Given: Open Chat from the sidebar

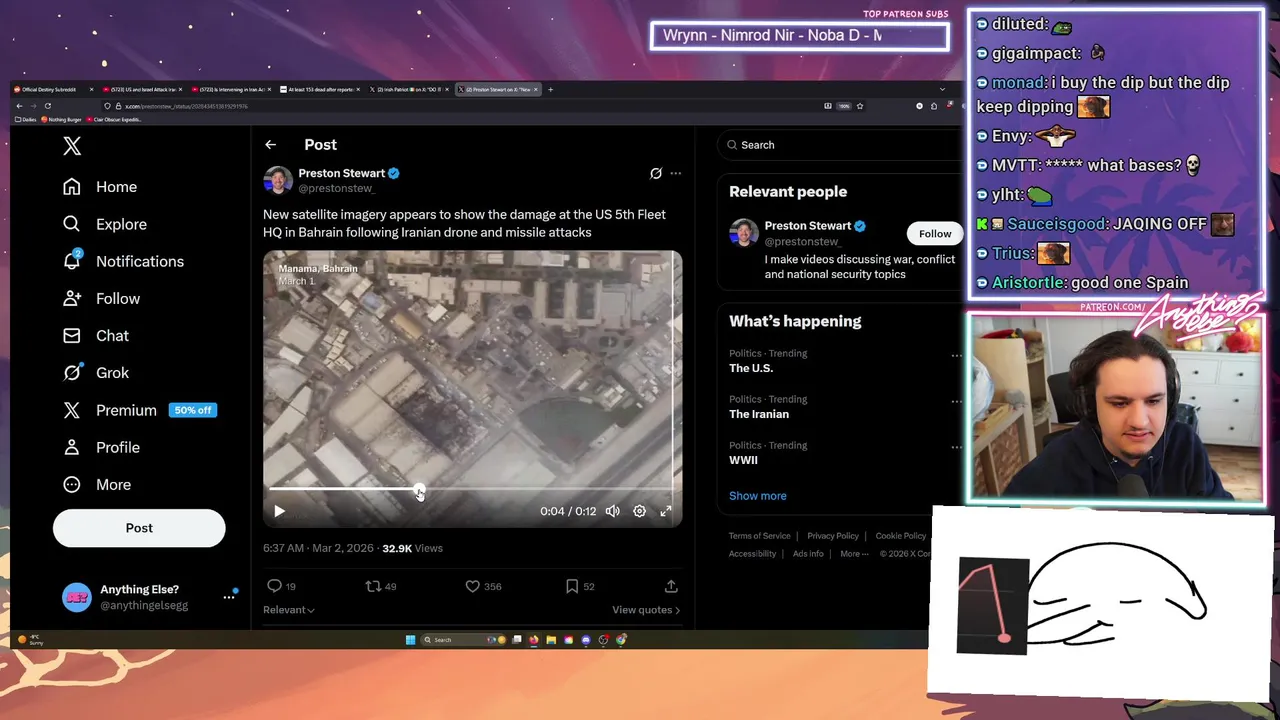Looking at the screenshot, I should point(96,335).
